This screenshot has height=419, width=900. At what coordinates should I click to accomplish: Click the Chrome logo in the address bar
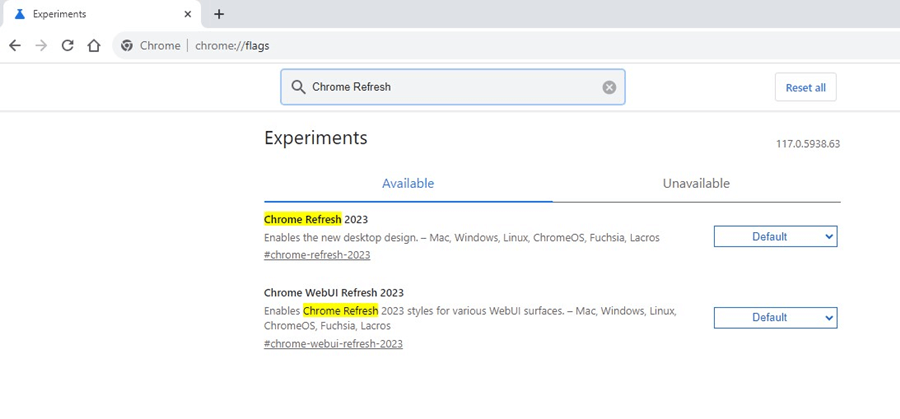(x=127, y=46)
